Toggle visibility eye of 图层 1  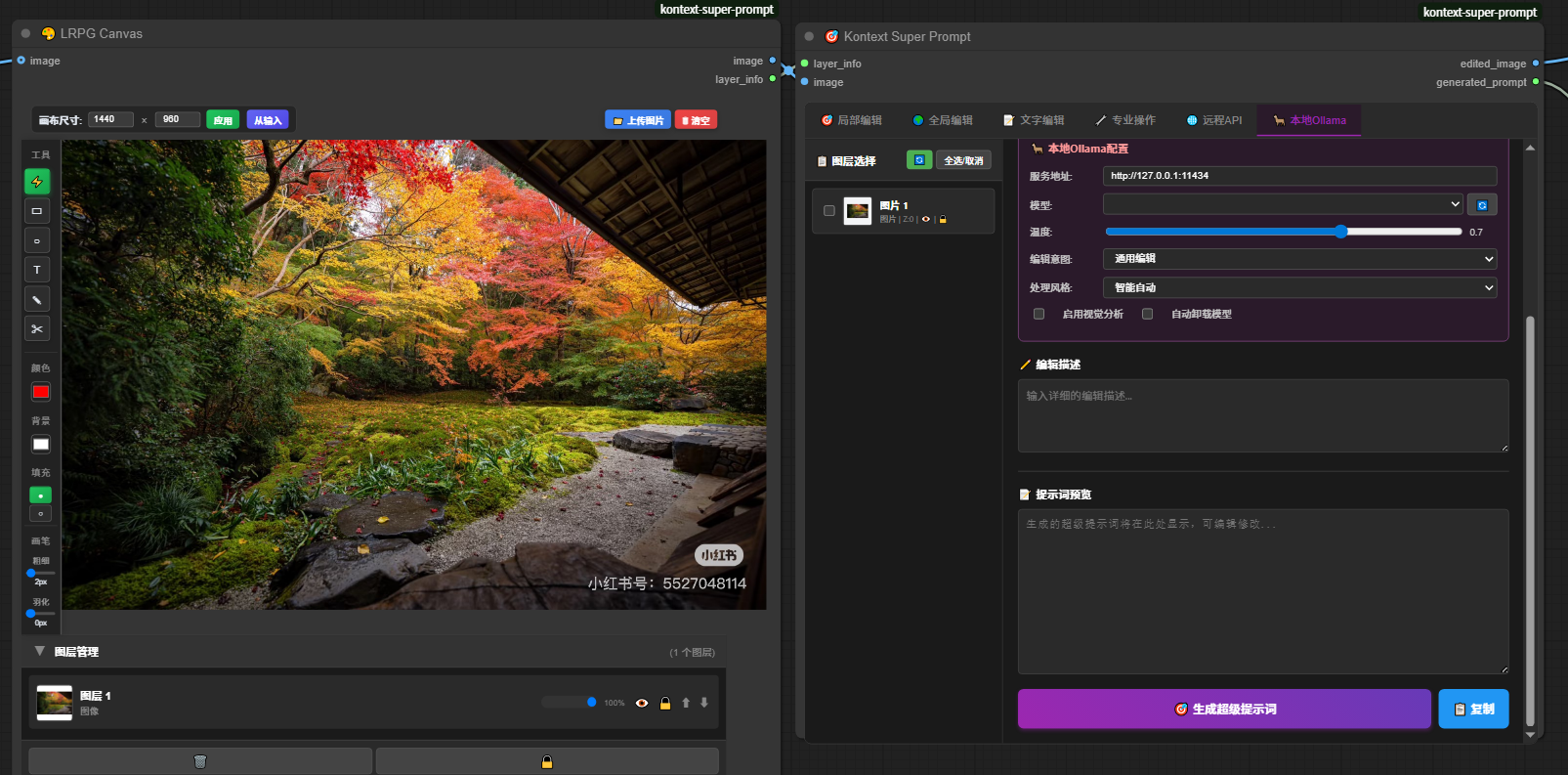click(642, 703)
